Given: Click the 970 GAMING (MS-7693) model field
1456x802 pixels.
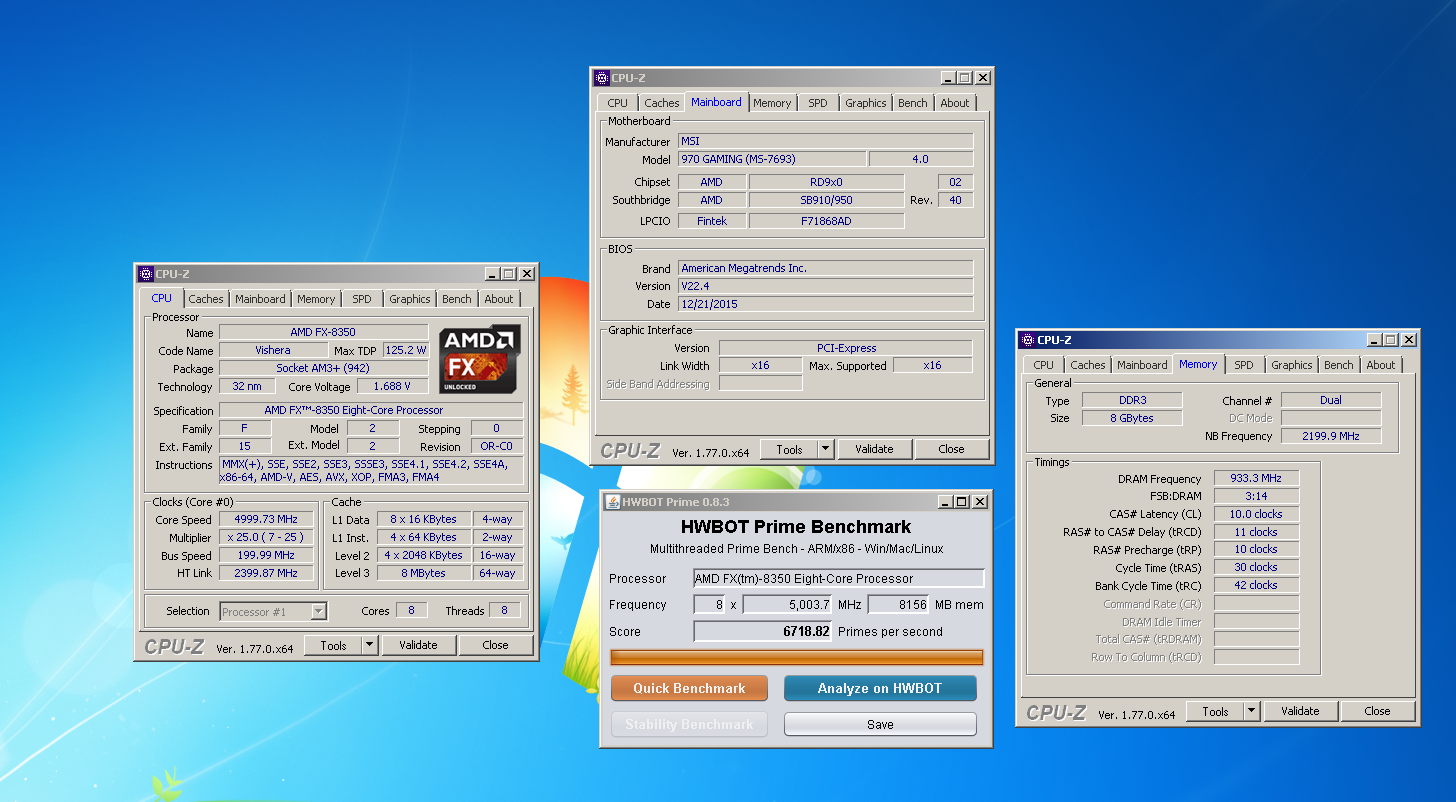Looking at the screenshot, I should click(772, 159).
